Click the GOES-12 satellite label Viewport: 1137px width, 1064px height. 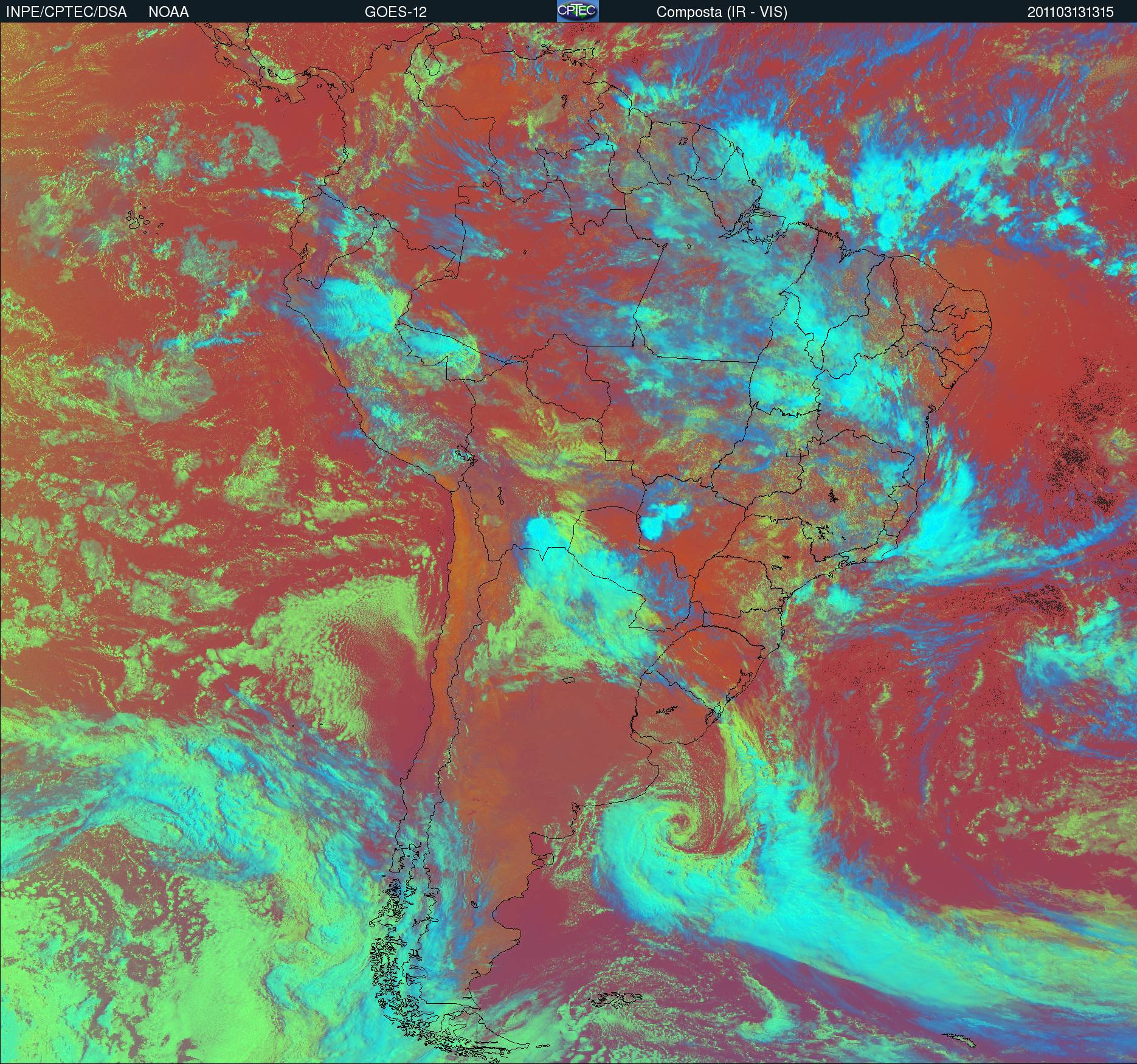tap(395, 12)
